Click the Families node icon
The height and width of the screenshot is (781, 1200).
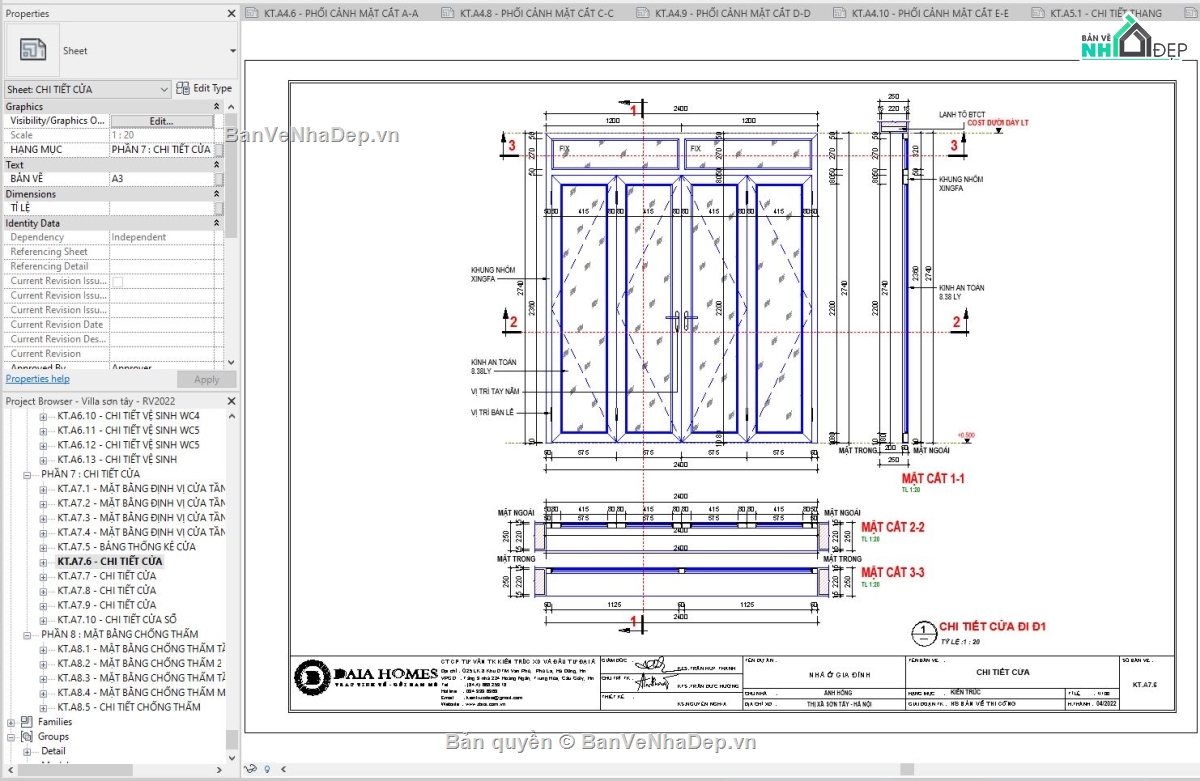click(28, 722)
